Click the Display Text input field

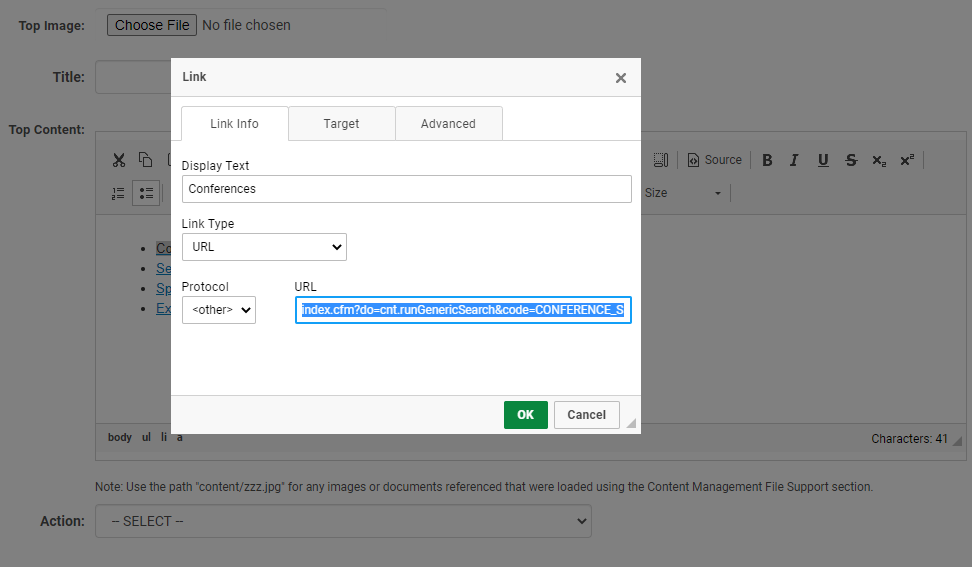tap(406, 189)
